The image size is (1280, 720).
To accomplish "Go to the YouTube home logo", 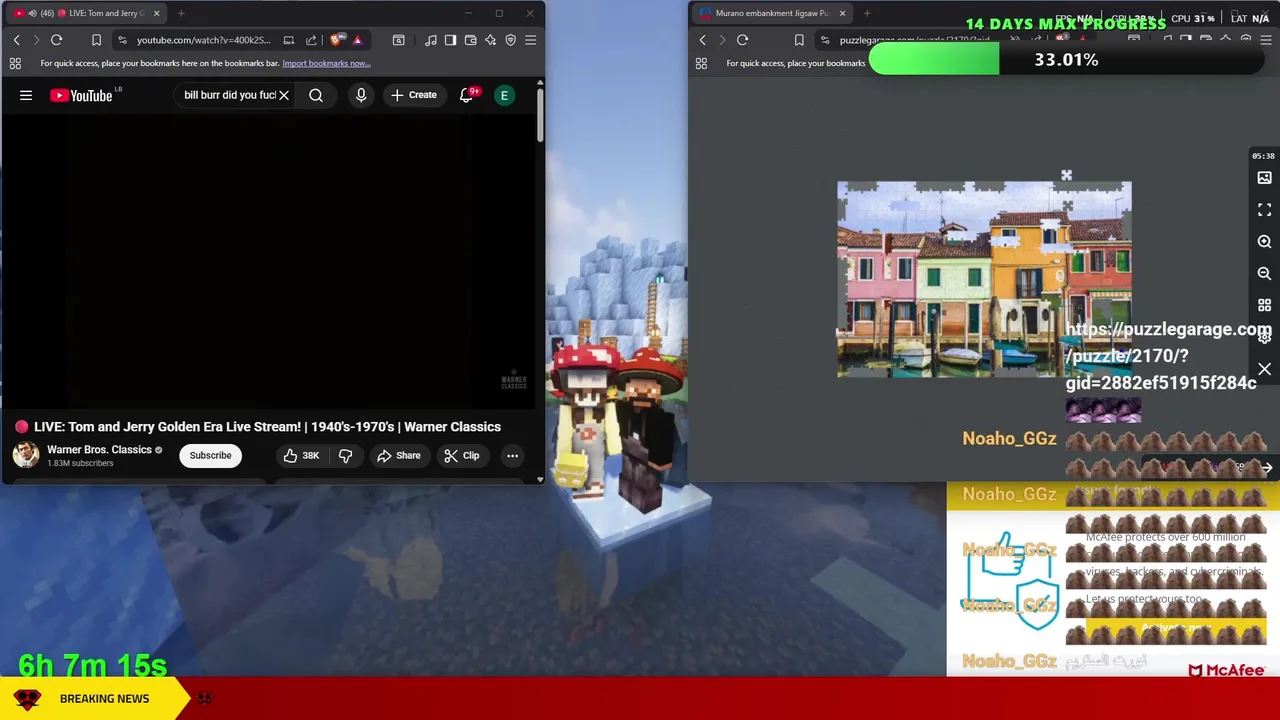I will pyautogui.click(x=81, y=95).
